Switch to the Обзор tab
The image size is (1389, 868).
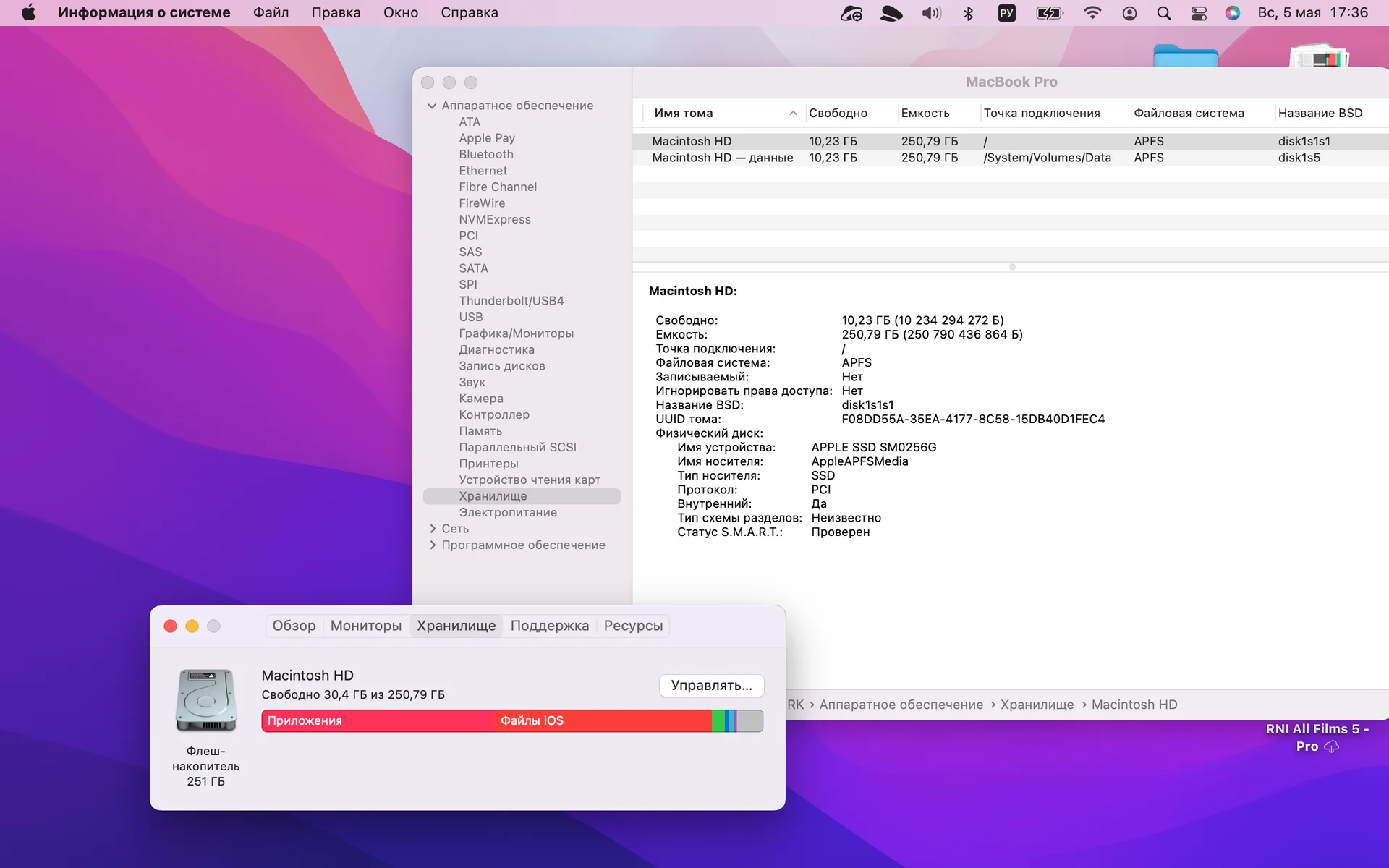tap(294, 626)
